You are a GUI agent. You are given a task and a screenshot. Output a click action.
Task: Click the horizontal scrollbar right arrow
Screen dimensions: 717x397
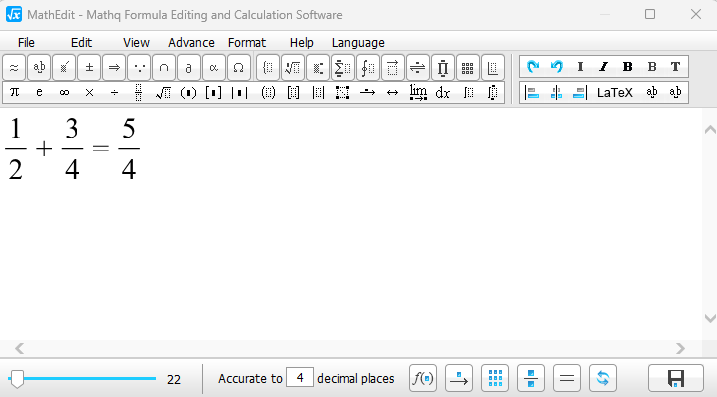pos(680,349)
